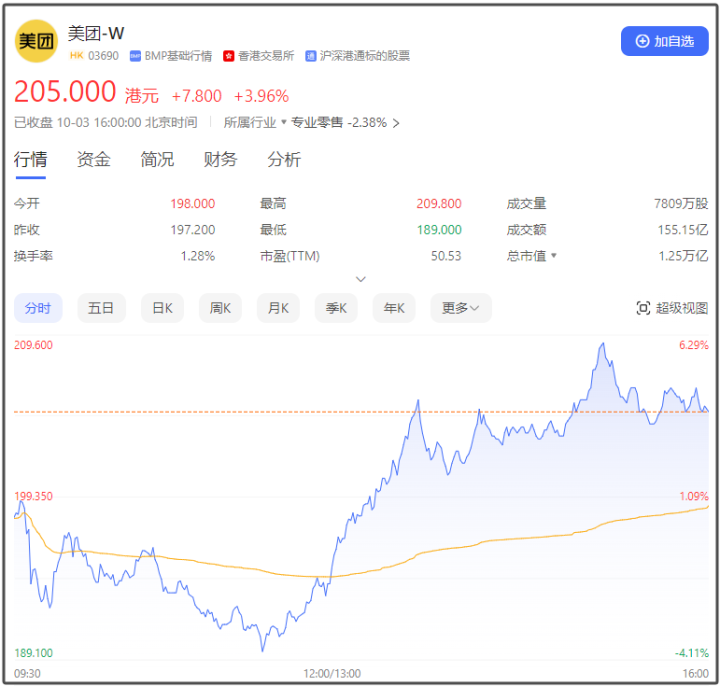Click 换手率 value 1.28%
720x686 pixels.
point(198,256)
